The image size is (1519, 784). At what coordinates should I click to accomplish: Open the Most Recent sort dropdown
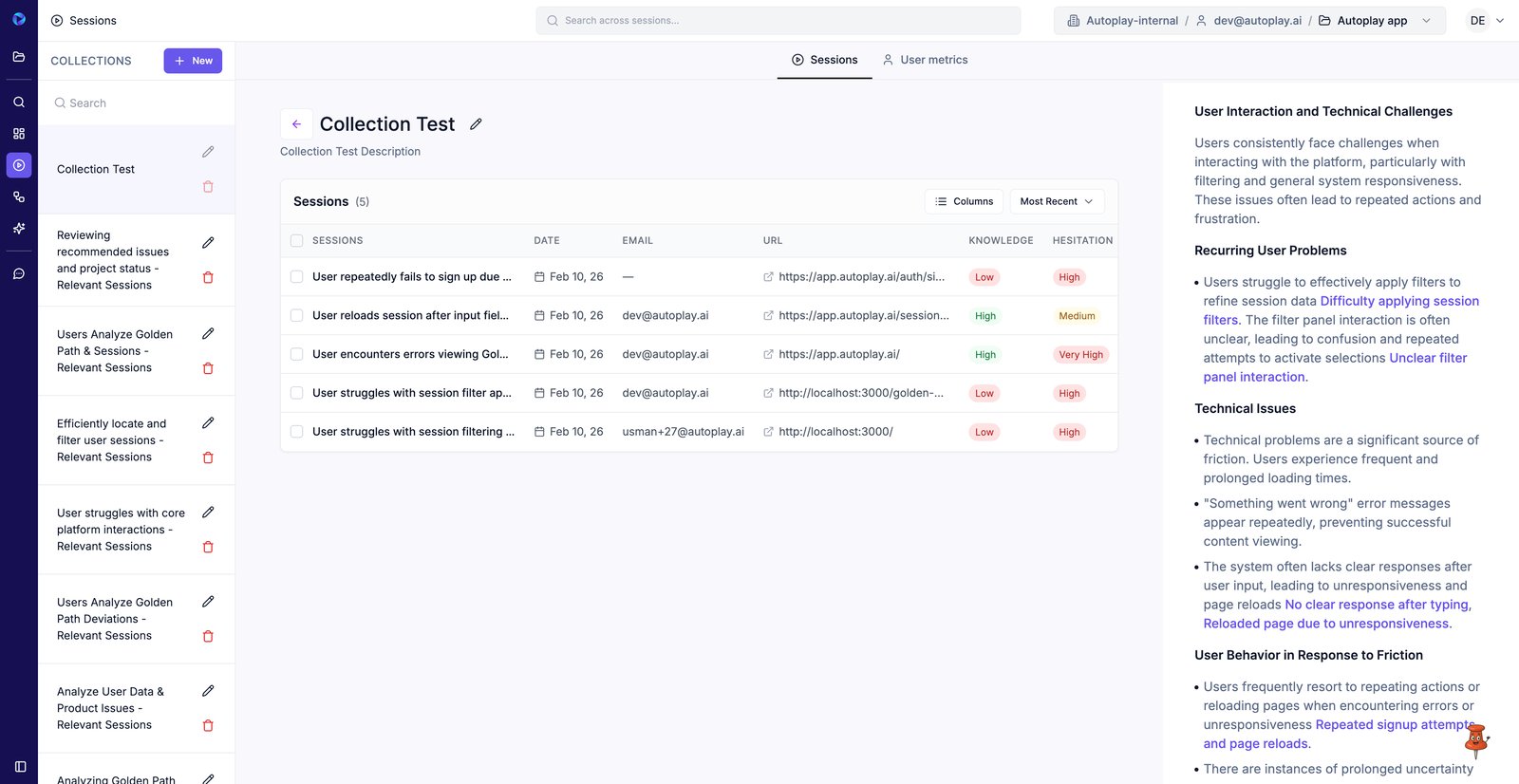coord(1056,201)
